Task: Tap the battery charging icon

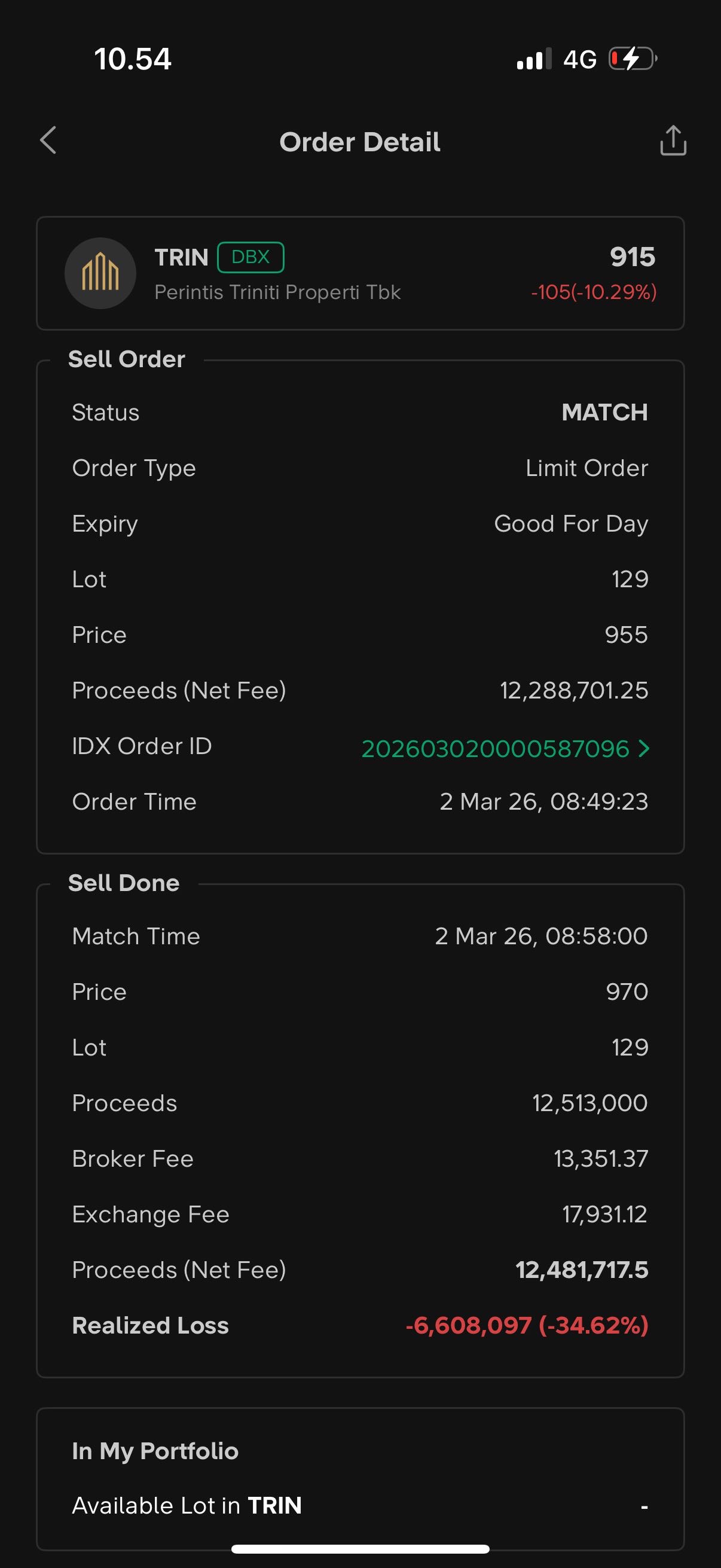Action: pos(632,59)
